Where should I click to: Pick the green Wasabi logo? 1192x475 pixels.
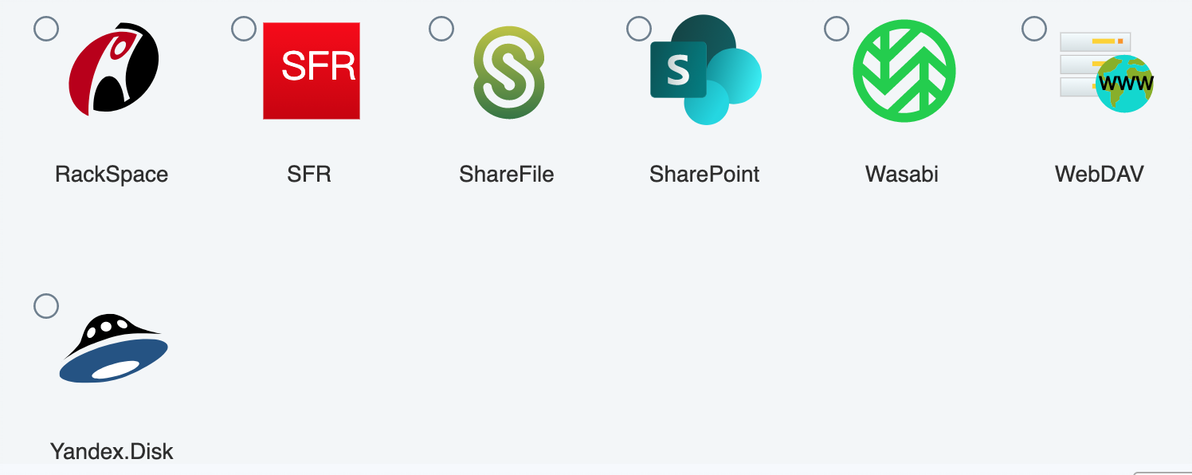tap(904, 71)
